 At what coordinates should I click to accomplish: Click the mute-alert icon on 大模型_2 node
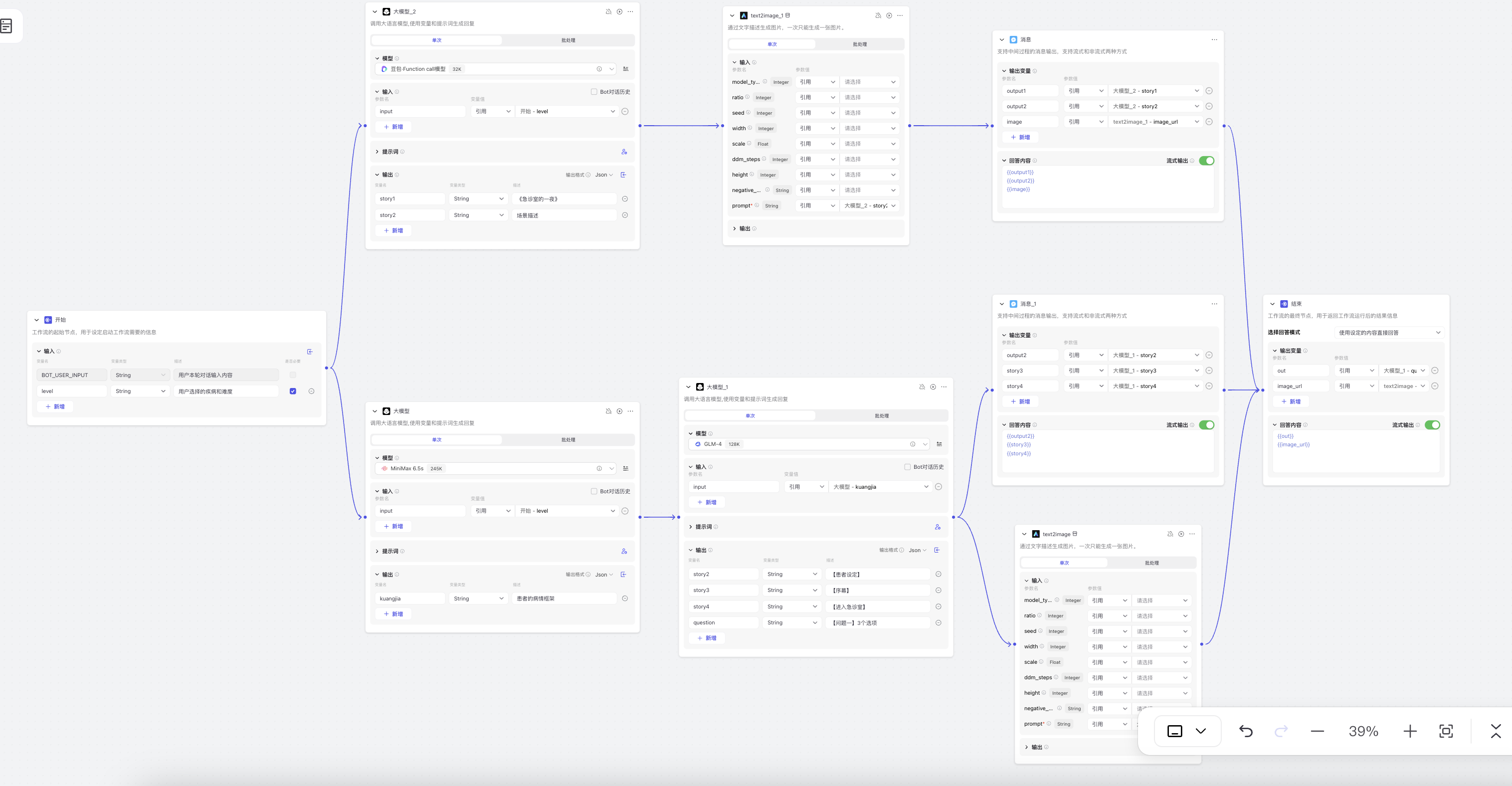click(x=608, y=12)
